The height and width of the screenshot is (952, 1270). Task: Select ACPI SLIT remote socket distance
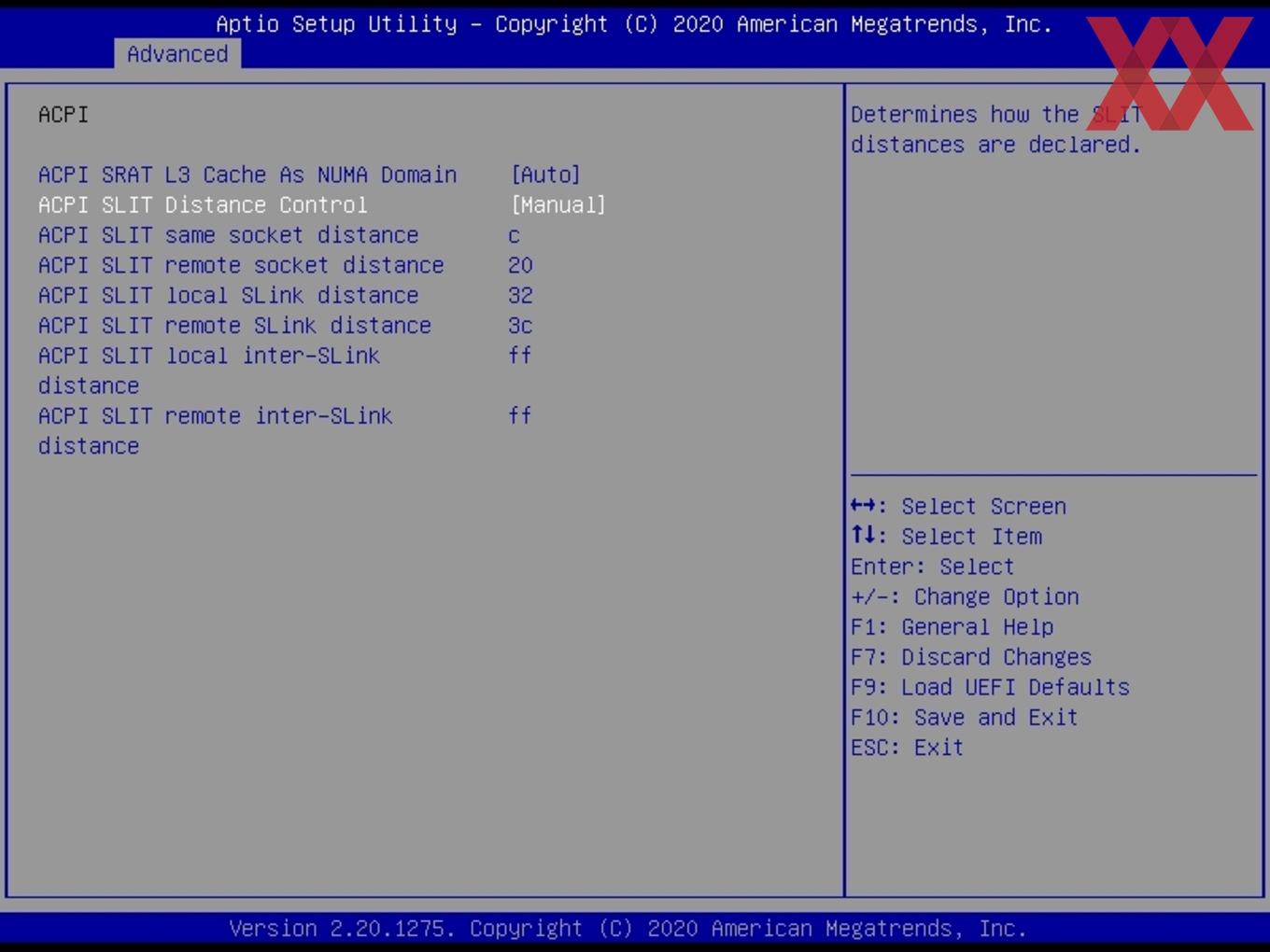click(x=241, y=265)
